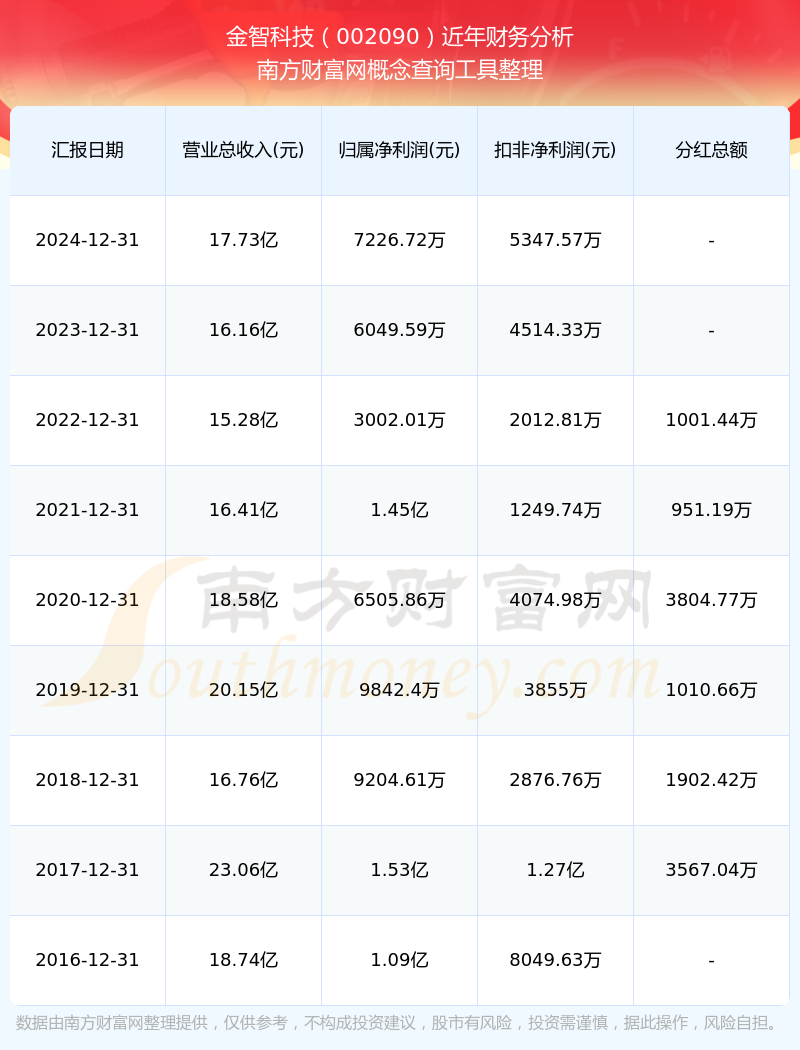Select the 6505.86万 net profit cell
This screenshot has height=1050, width=800.
coord(400,600)
